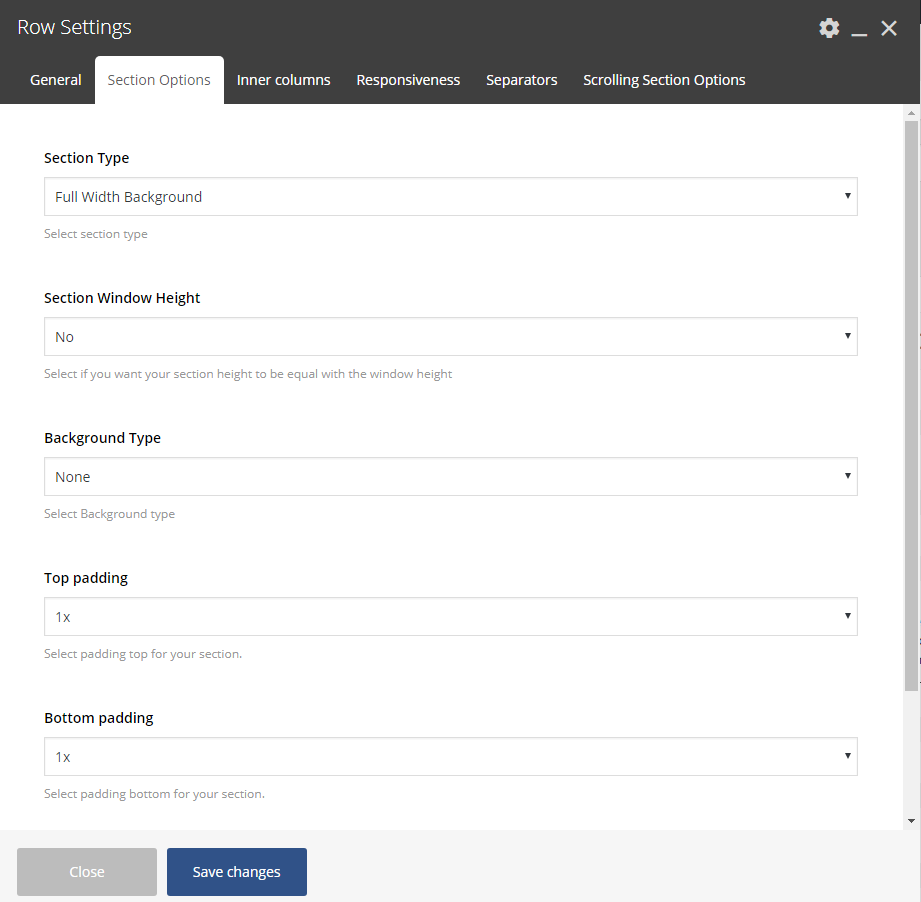Click the gray Close button
Viewport: 921px width, 902px height.
click(x=87, y=872)
